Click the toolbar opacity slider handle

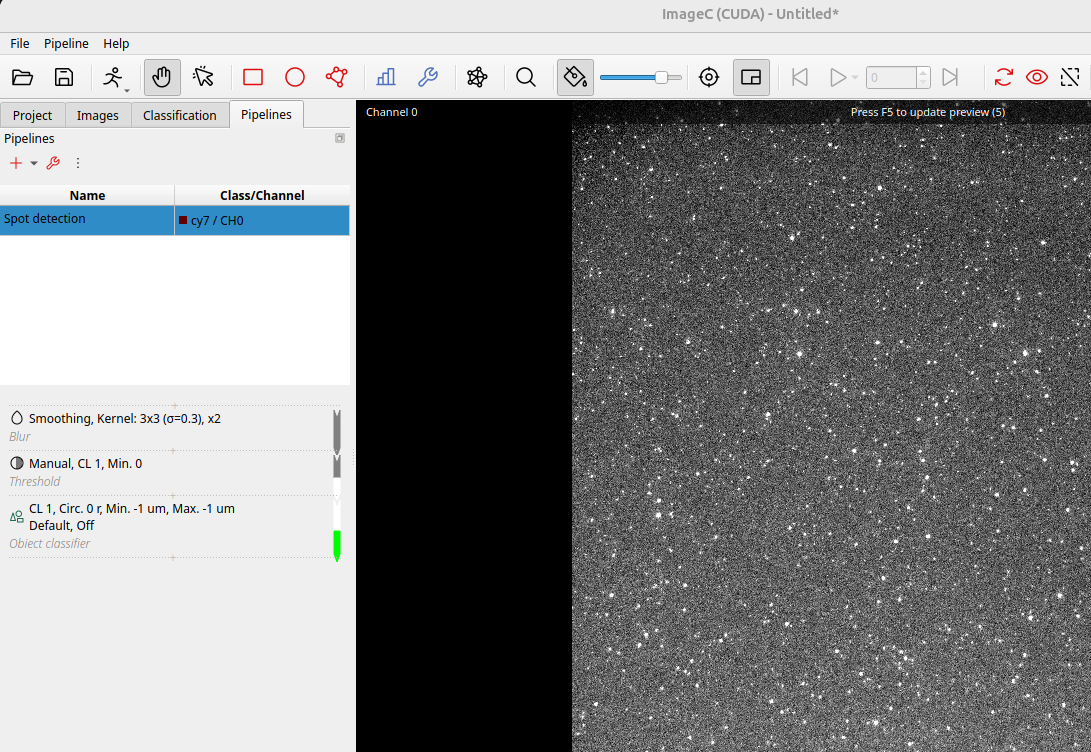(661, 77)
